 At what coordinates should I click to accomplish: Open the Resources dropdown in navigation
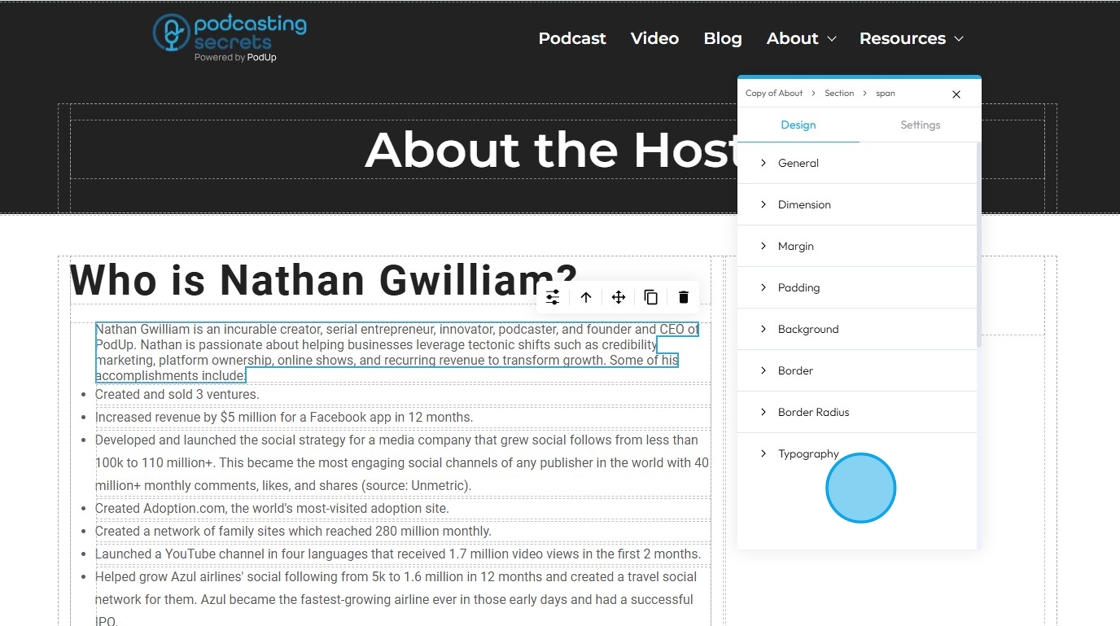[911, 39]
